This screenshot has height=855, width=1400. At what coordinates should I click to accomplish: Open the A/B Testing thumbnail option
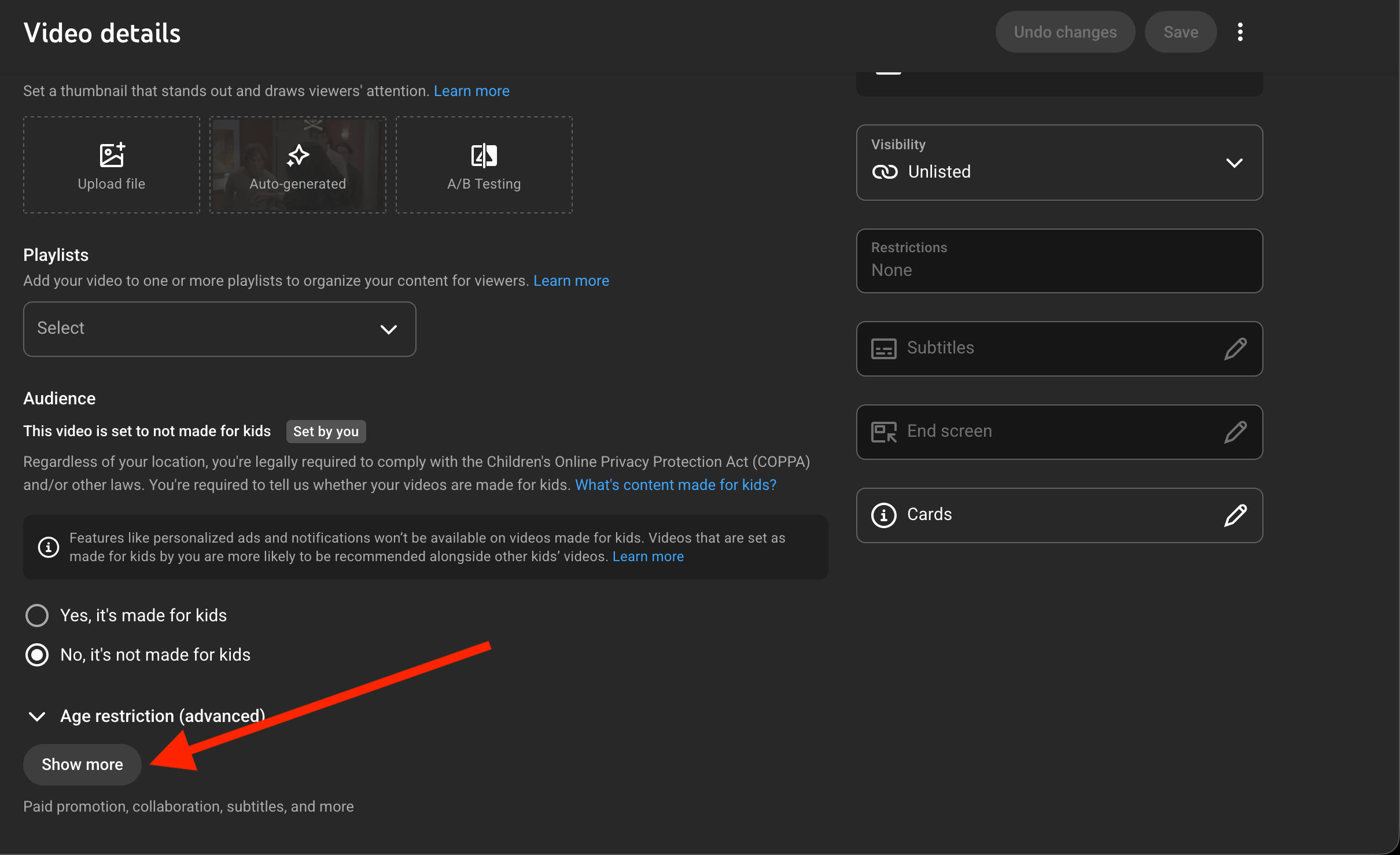[x=484, y=165]
